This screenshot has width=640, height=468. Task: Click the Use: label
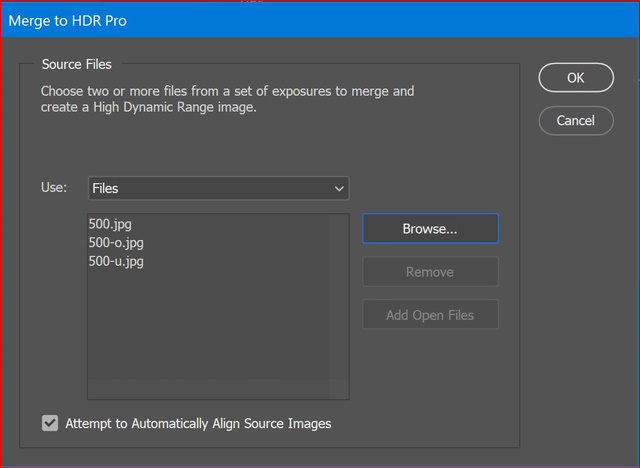tap(54, 187)
